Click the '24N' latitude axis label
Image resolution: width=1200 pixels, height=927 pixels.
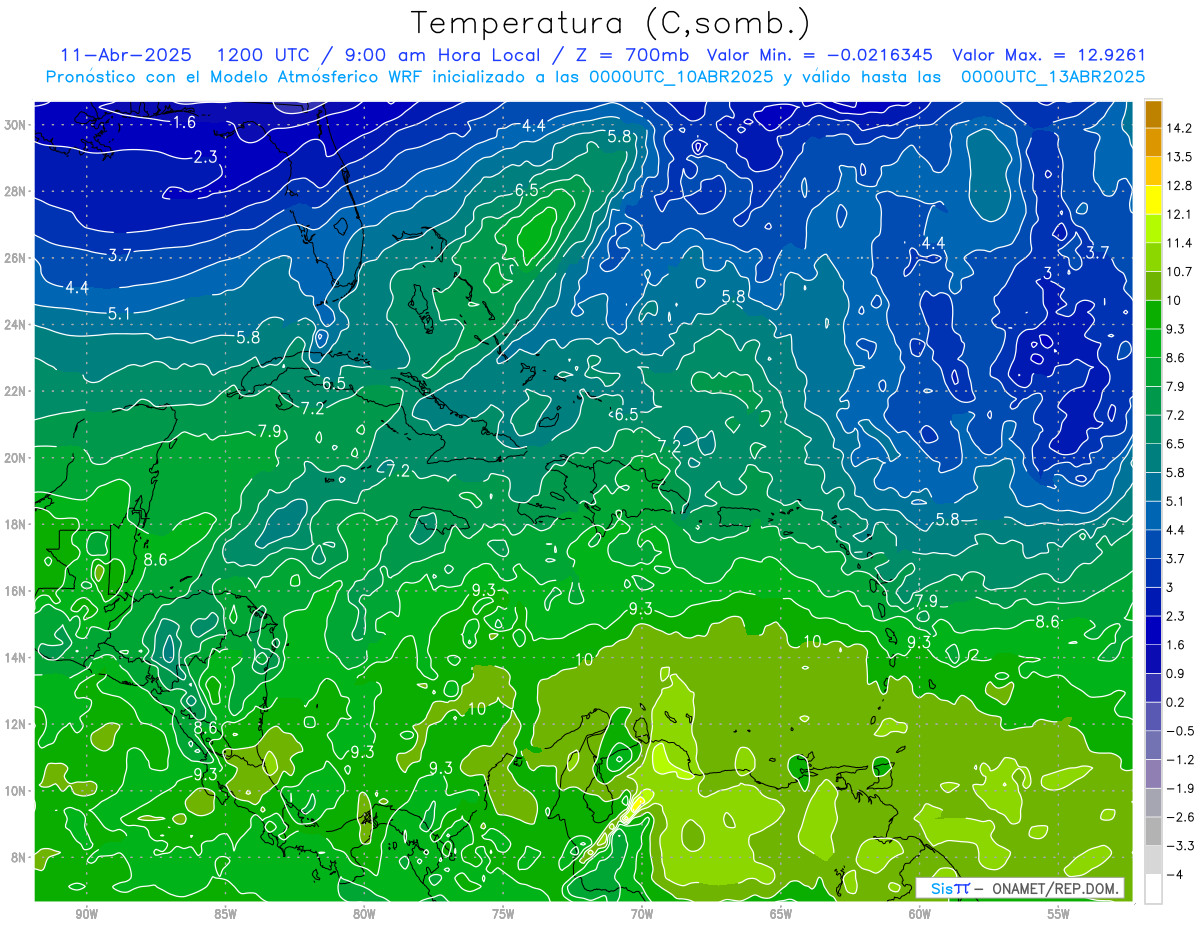(x=14, y=324)
